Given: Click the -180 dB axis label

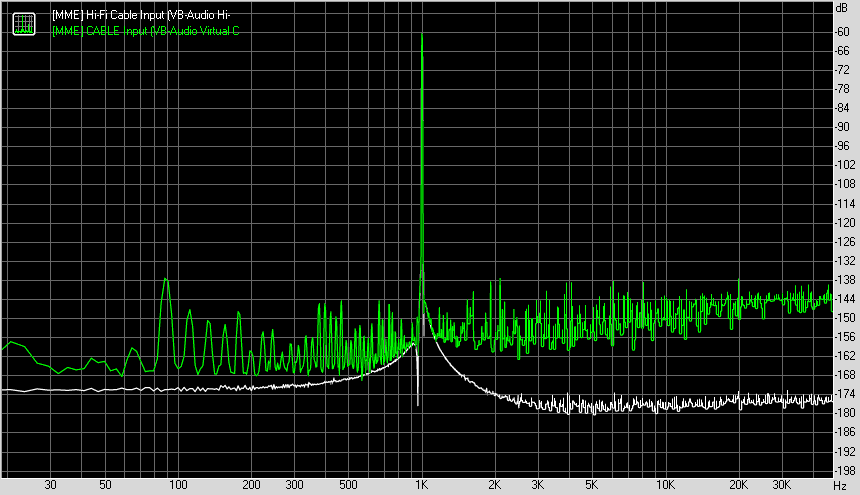Looking at the screenshot, I should click(845, 413).
